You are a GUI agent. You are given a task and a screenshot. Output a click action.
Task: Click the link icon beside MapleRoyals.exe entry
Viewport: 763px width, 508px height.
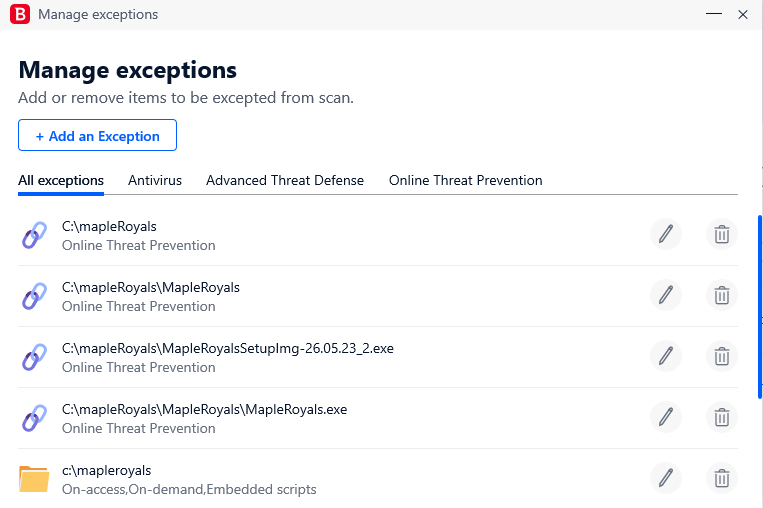[34, 418]
